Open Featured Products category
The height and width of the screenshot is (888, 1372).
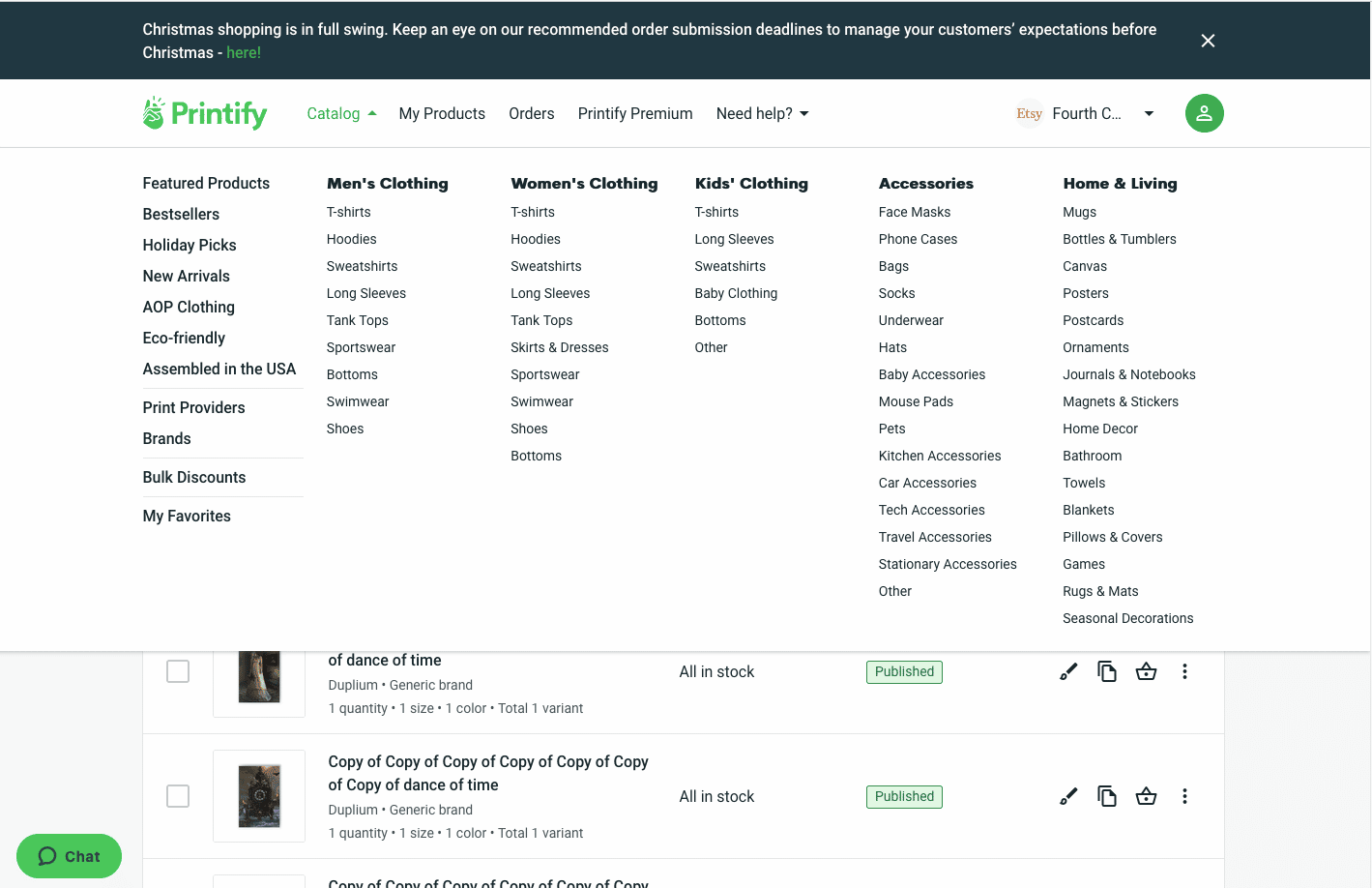206,183
